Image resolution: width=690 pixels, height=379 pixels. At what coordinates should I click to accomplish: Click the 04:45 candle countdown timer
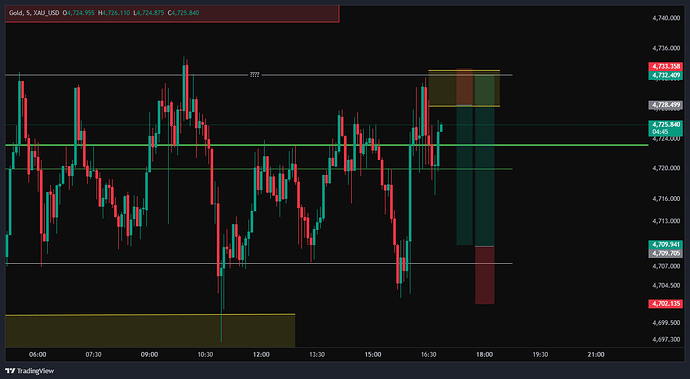pos(660,132)
